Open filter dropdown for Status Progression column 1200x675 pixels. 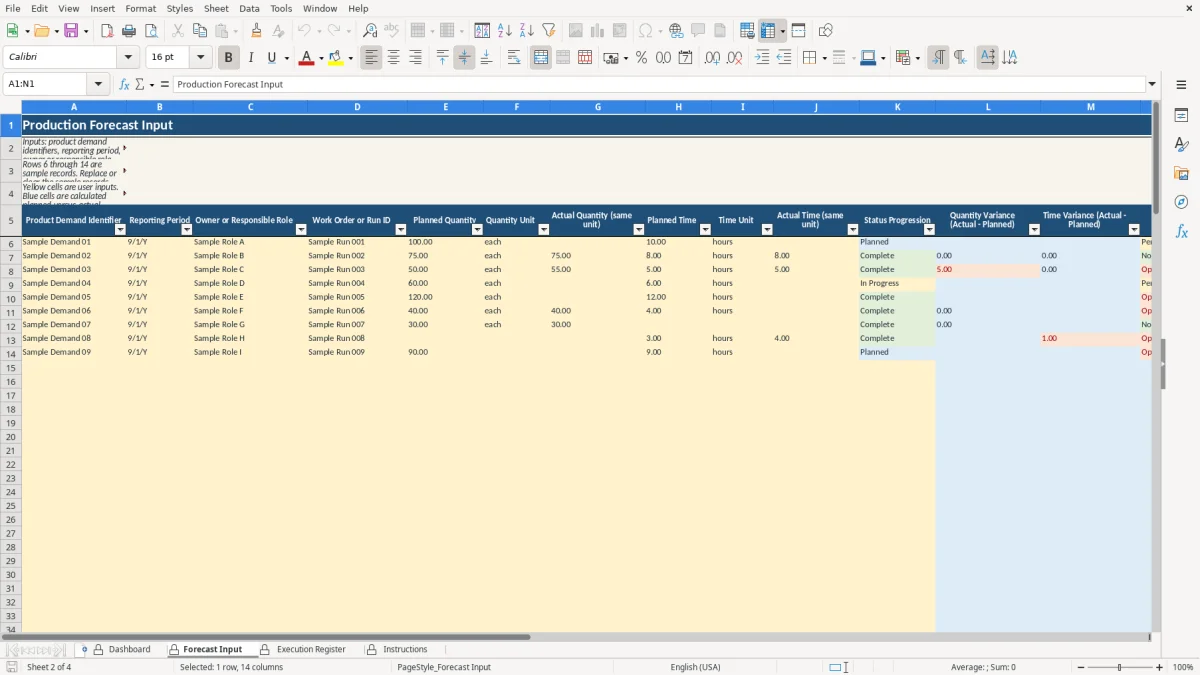point(929,230)
